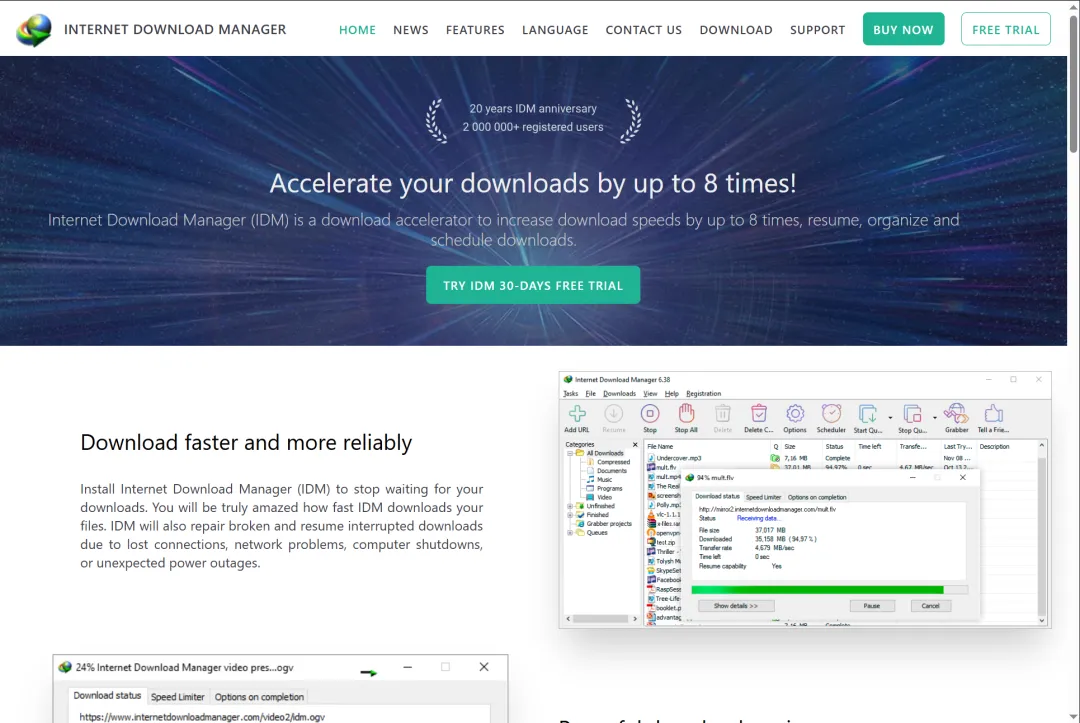Switch to Speed Limiter tab in mult.flv dialog
The height and width of the screenshot is (723, 1080).
tap(763, 497)
